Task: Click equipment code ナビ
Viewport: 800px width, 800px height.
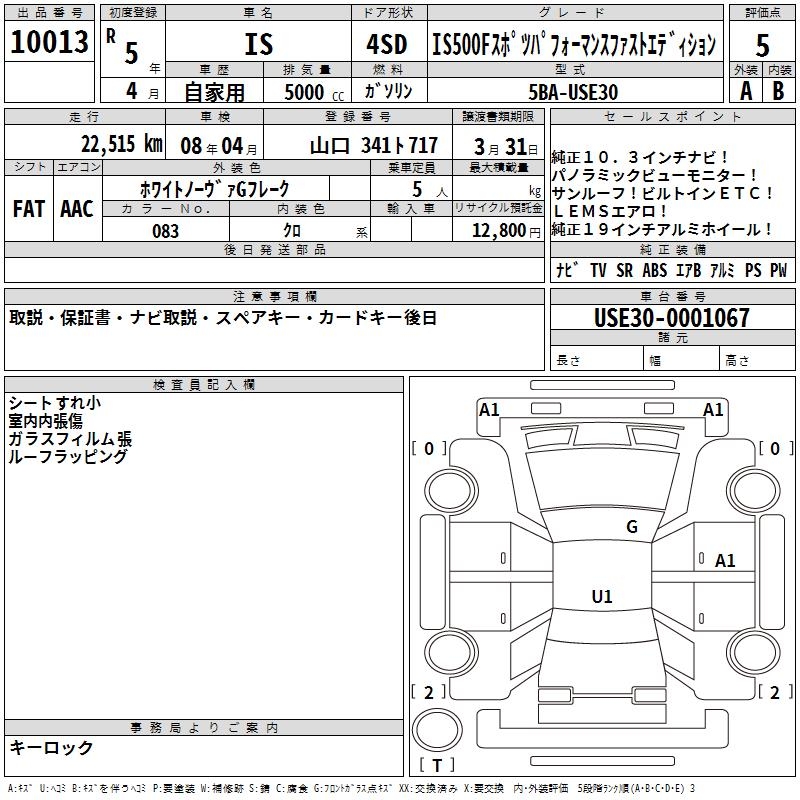Action: coord(567,270)
